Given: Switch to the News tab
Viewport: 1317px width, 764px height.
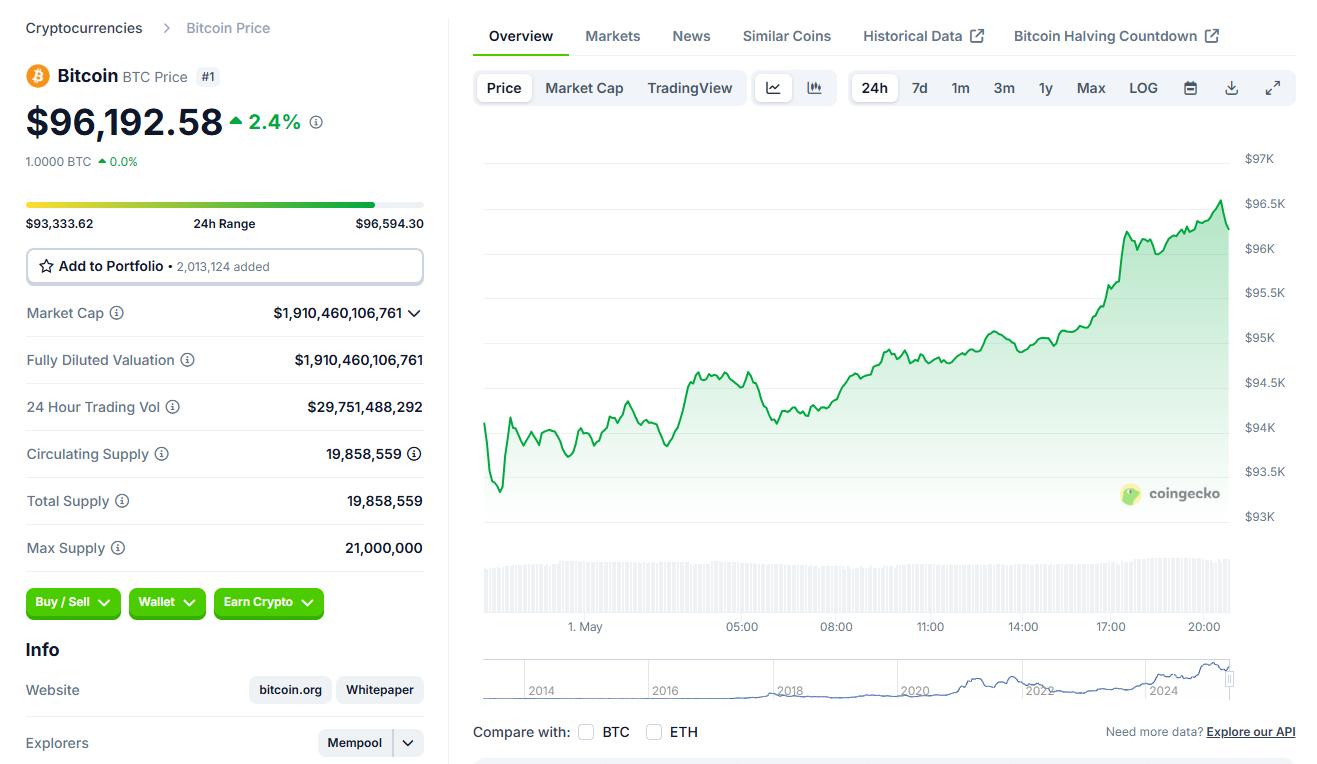Looking at the screenshot, I should (691, 36).
